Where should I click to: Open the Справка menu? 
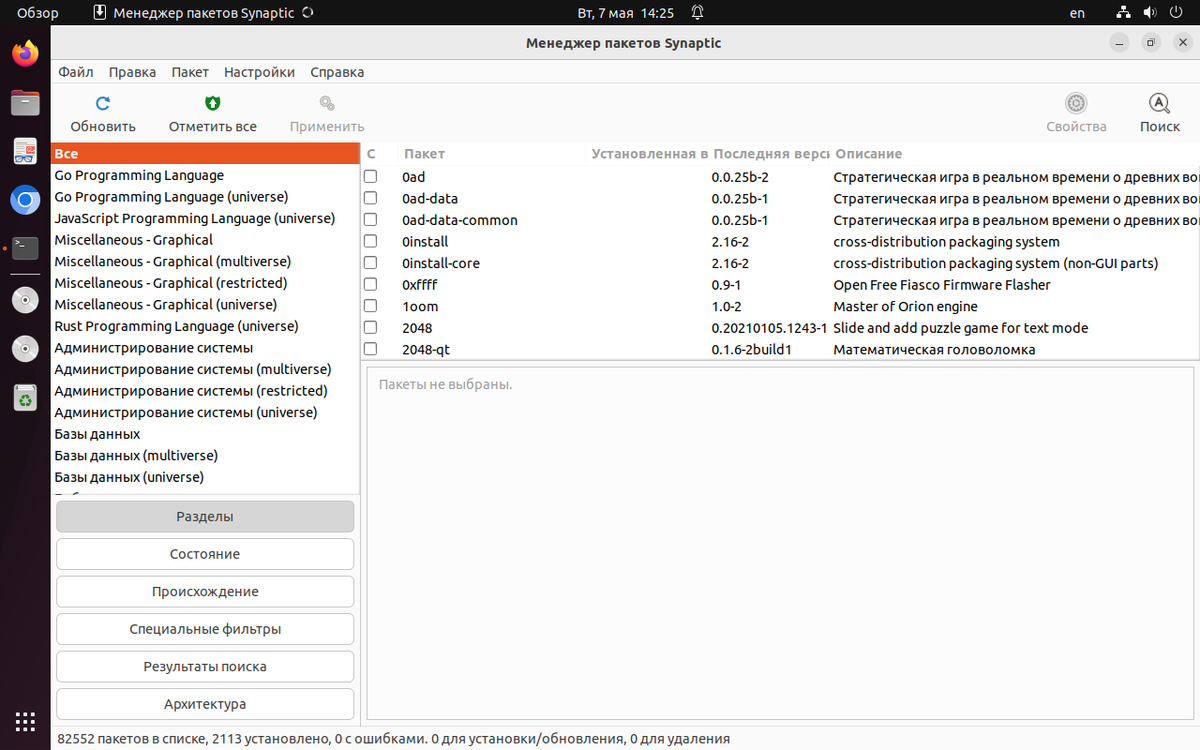click(337, 72)
